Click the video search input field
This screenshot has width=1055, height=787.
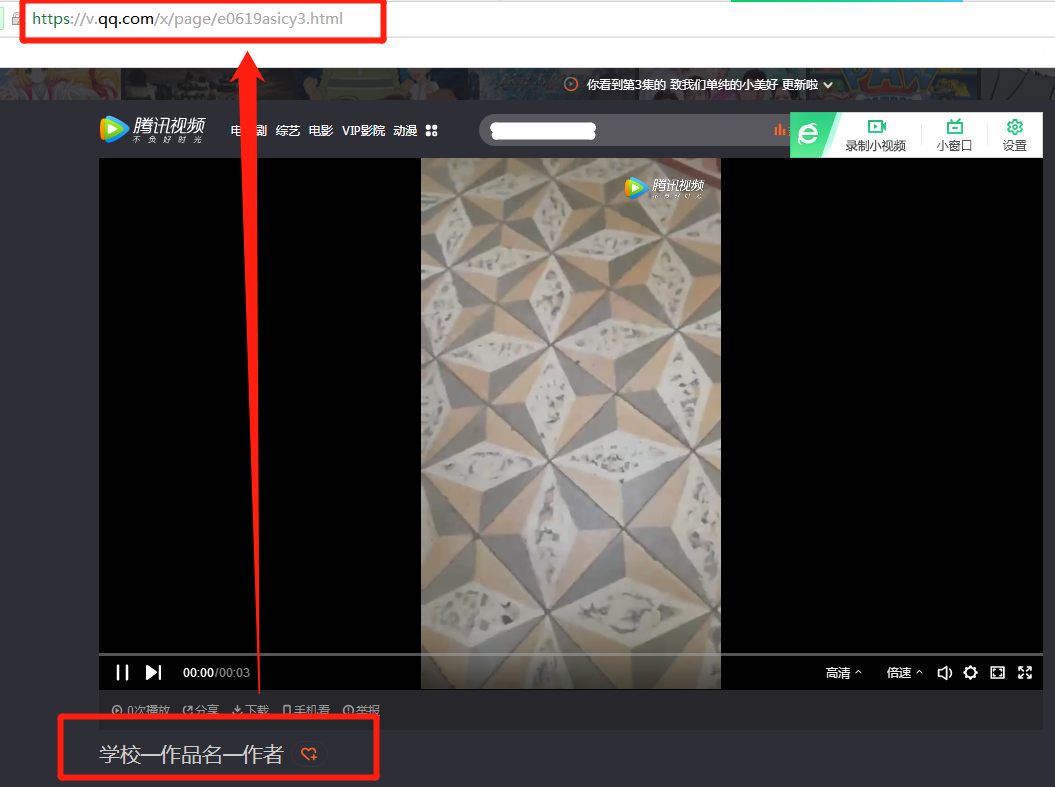(620, 130)
